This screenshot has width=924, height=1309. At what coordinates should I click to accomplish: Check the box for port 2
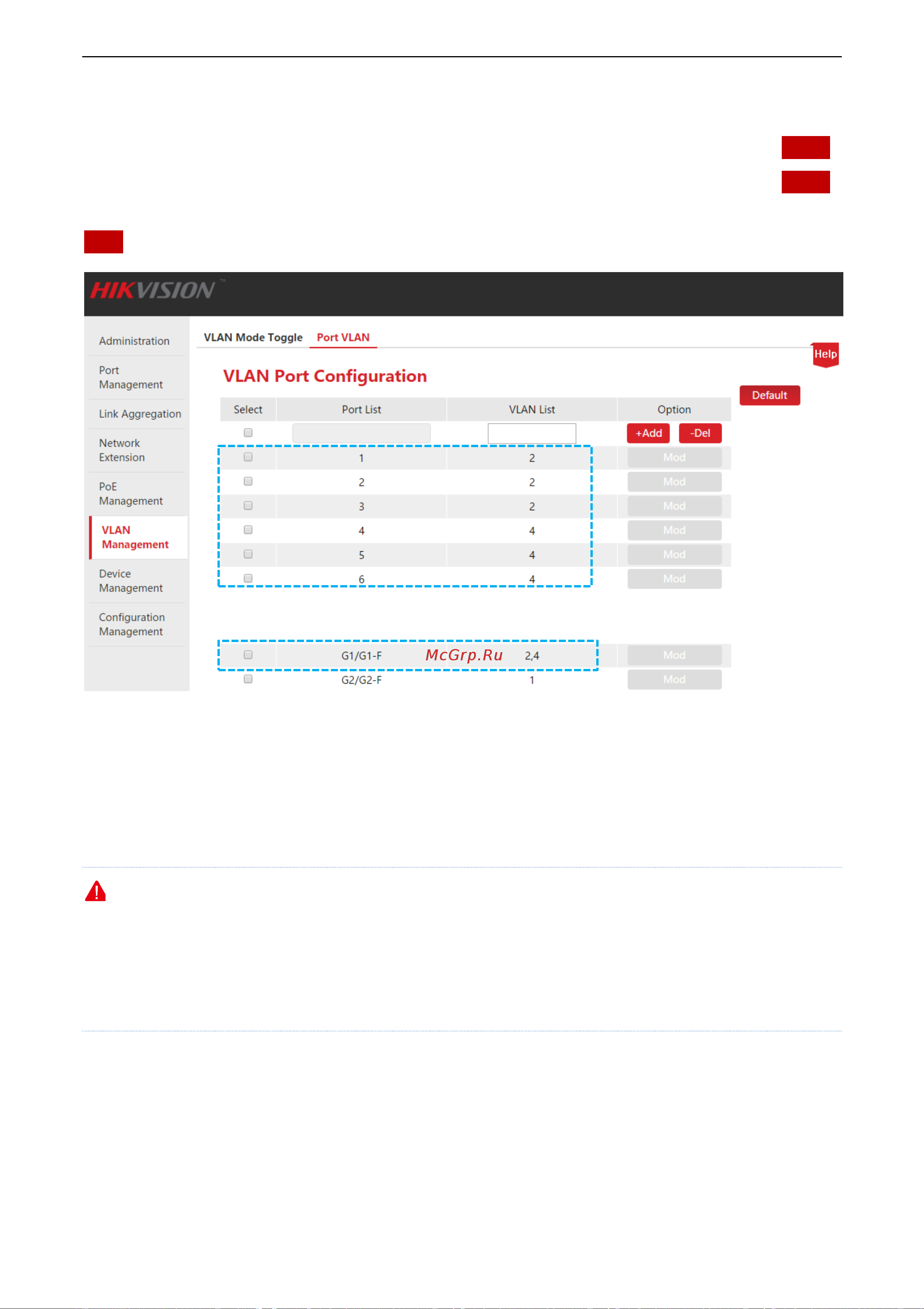[x=248, y=481]
